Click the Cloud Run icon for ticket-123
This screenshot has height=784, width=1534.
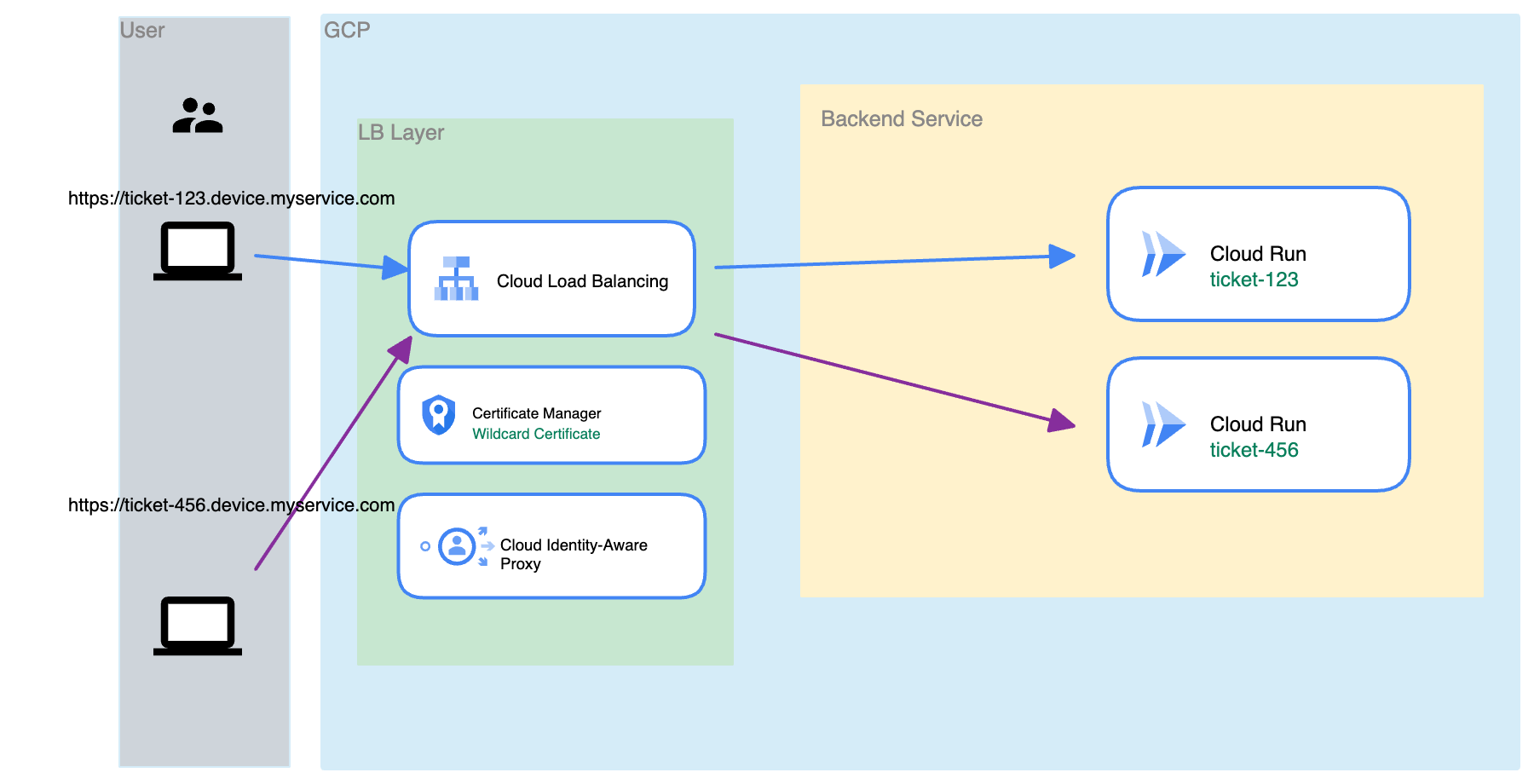(x=1163, y=254)
